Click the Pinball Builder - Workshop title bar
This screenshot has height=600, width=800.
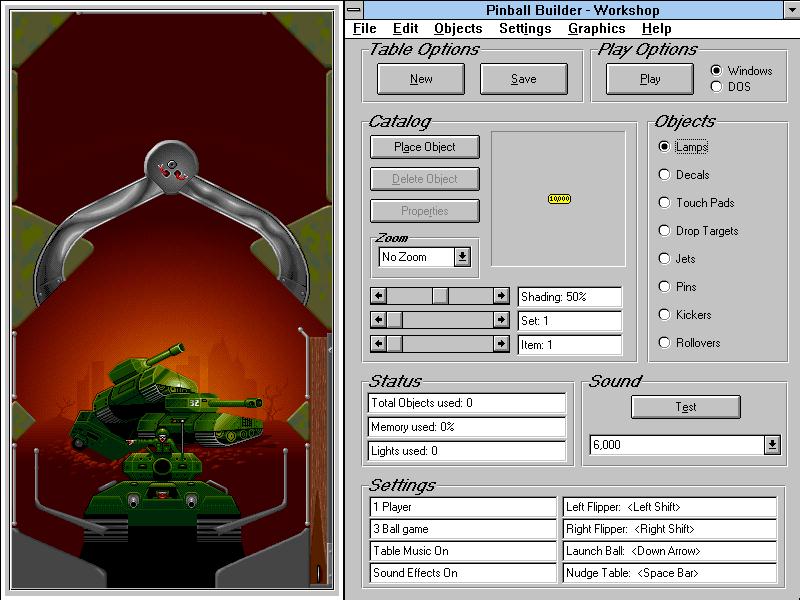tap(573, 10)
